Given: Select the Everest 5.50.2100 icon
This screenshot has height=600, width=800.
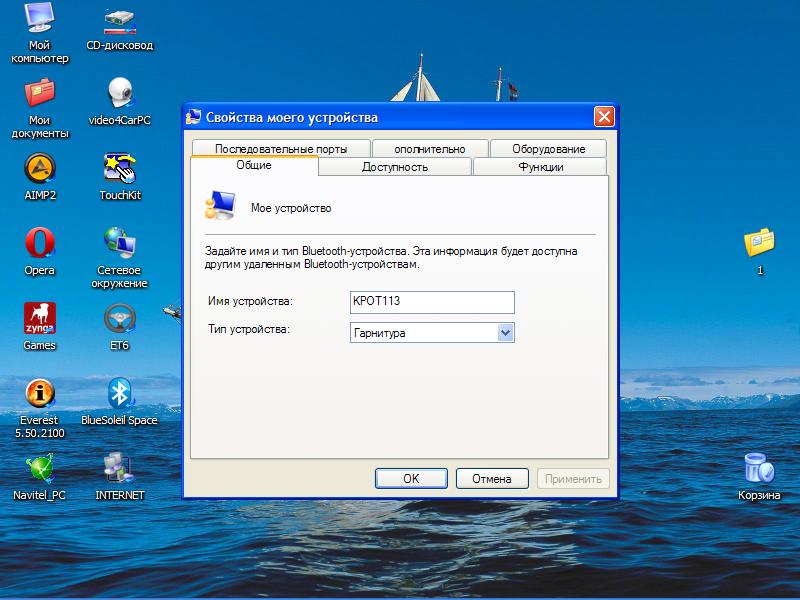Looking at the screenshot, I should point(40,393).
